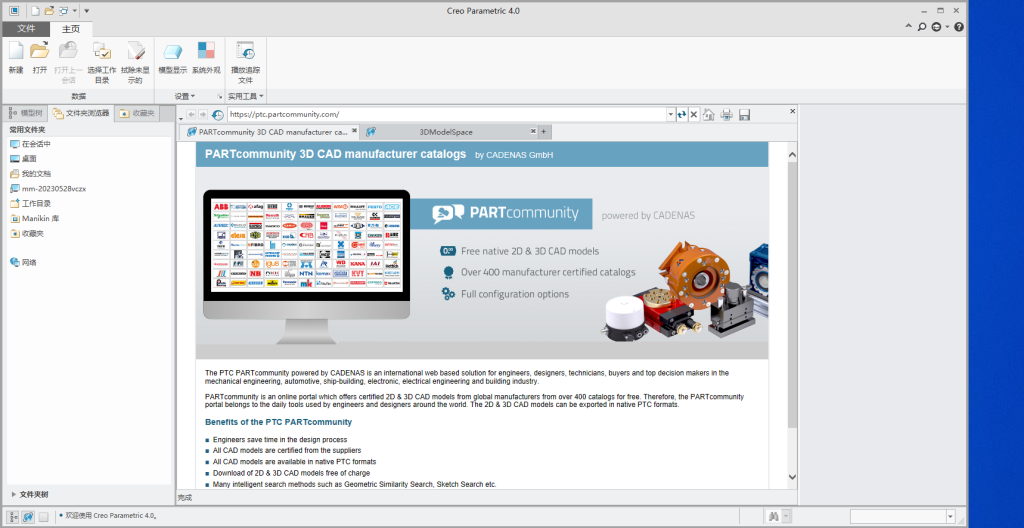Open 在会话中 in common folders
Screen dimensions: 1024x528
31,144
